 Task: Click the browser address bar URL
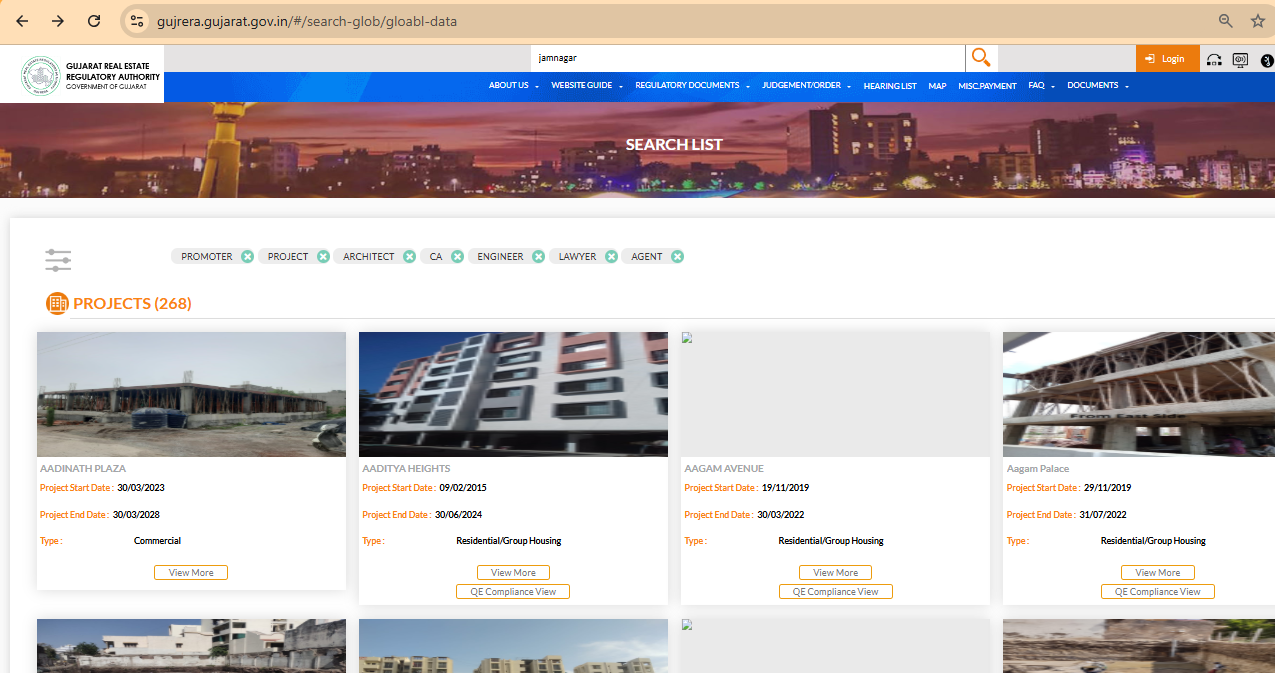click(x=307, y=21)
